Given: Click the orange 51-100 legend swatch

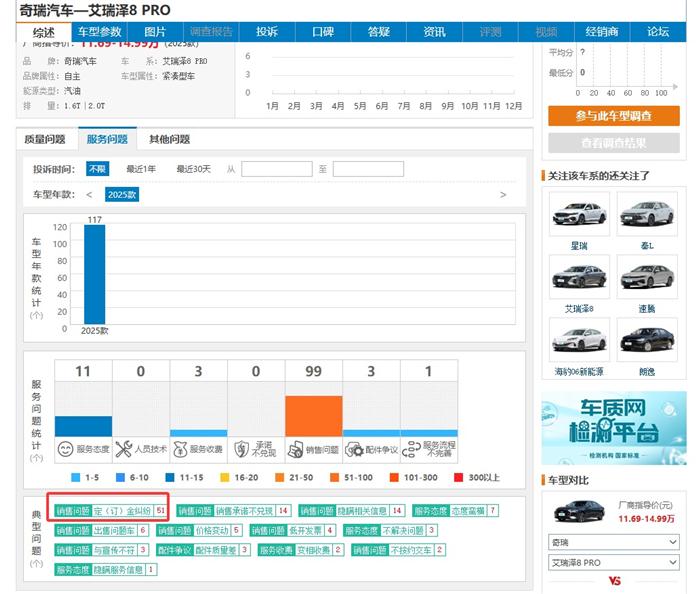Looking at the screenshot, I should 337,476.
